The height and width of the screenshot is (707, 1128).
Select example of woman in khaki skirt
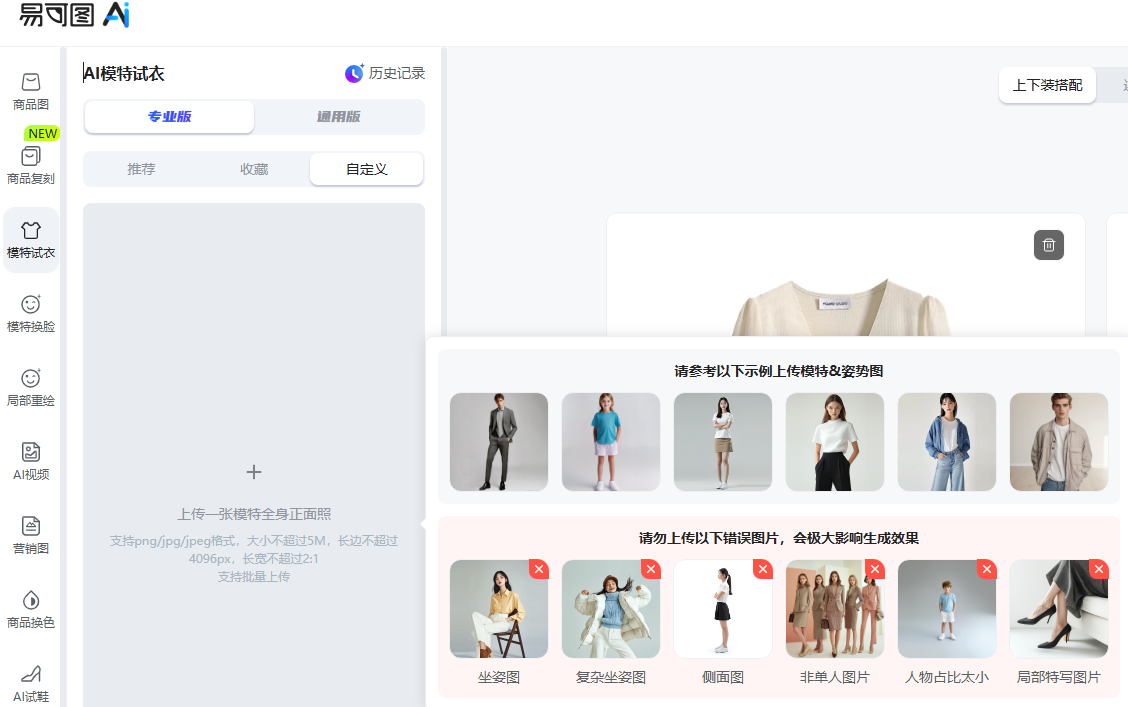pyautogui.click(x=723, y=442)
